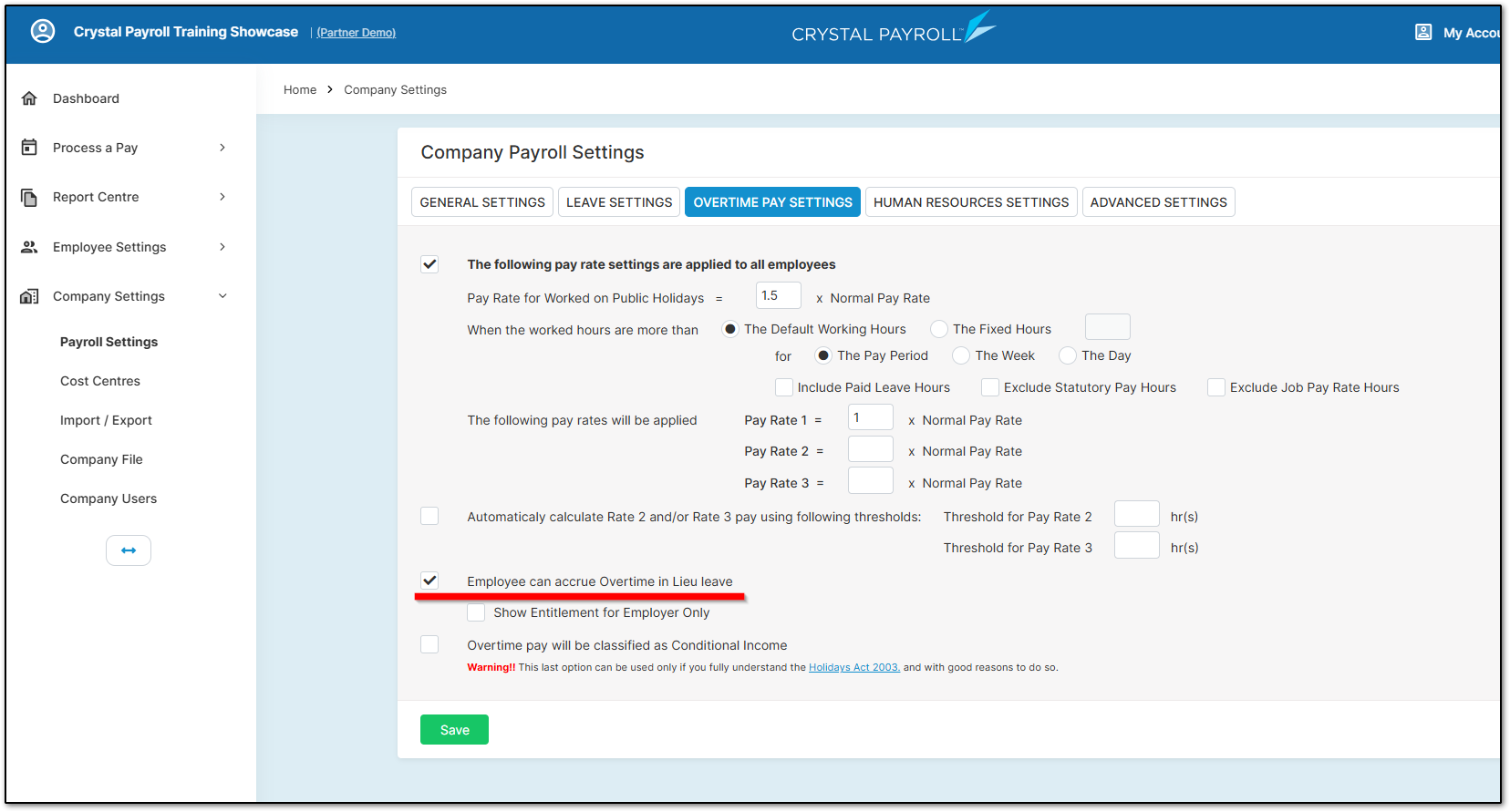The image size is (1510, 812).
Task: Open Payroll Settings in sidebar
Action: [109, 342]
